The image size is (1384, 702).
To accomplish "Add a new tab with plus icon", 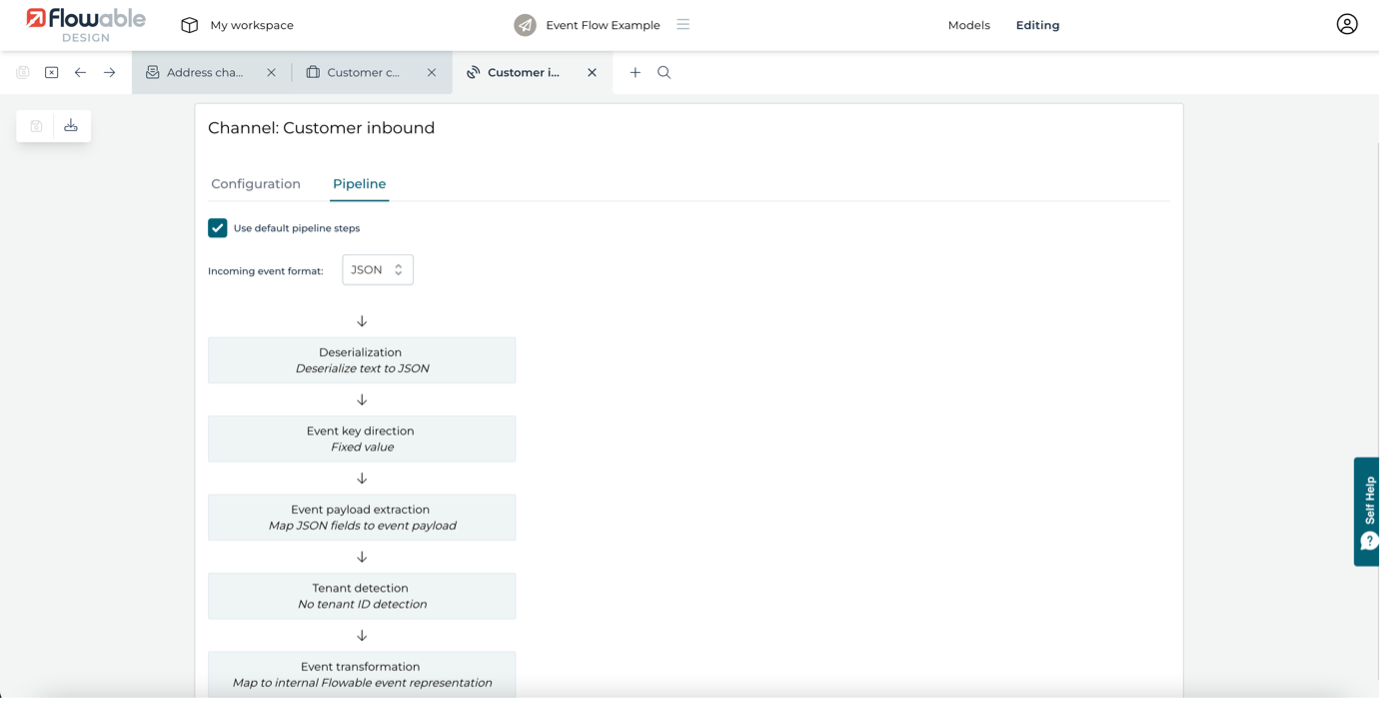I will point(635,73).
